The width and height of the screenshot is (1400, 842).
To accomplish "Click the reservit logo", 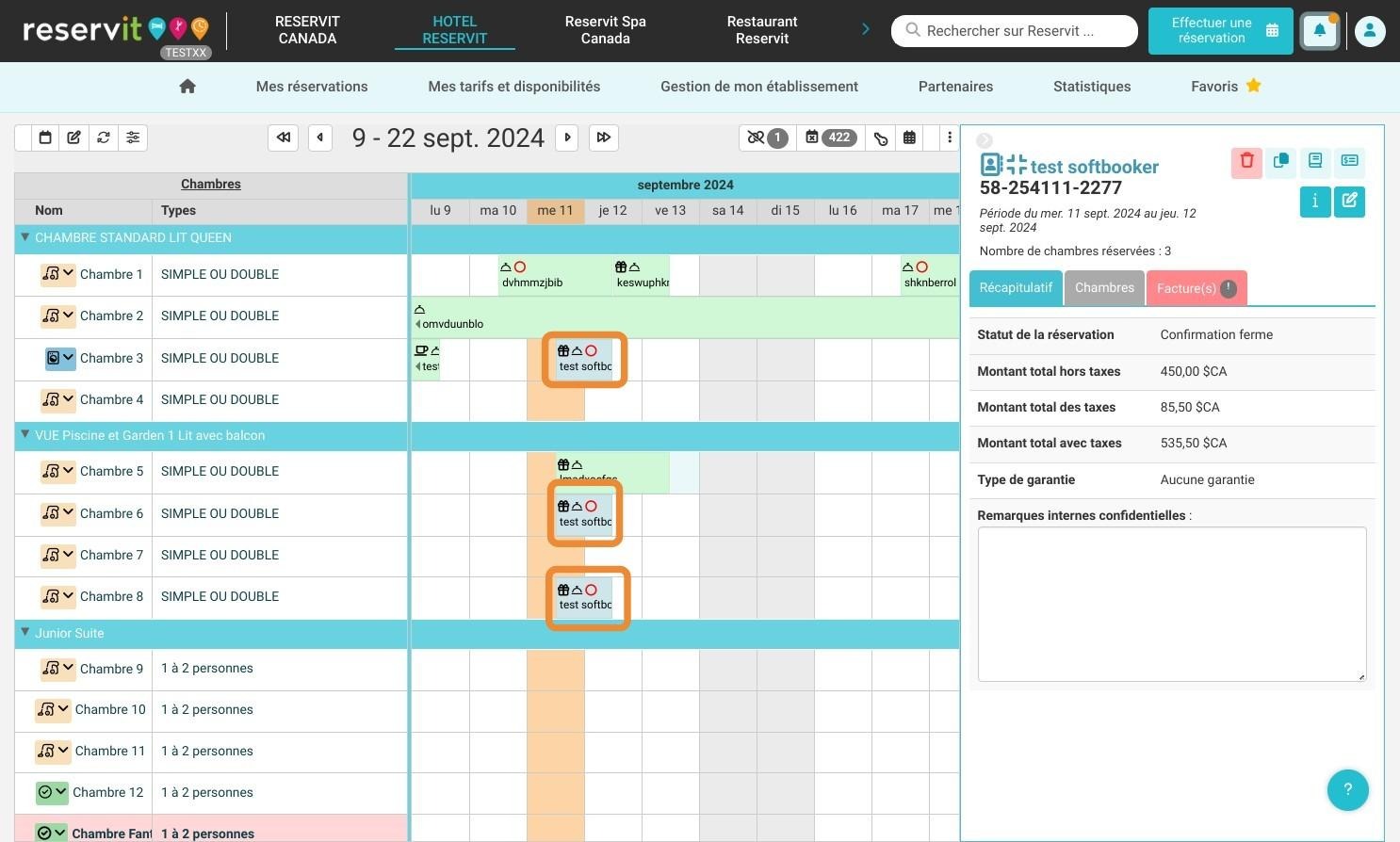I will coord(116,31).
